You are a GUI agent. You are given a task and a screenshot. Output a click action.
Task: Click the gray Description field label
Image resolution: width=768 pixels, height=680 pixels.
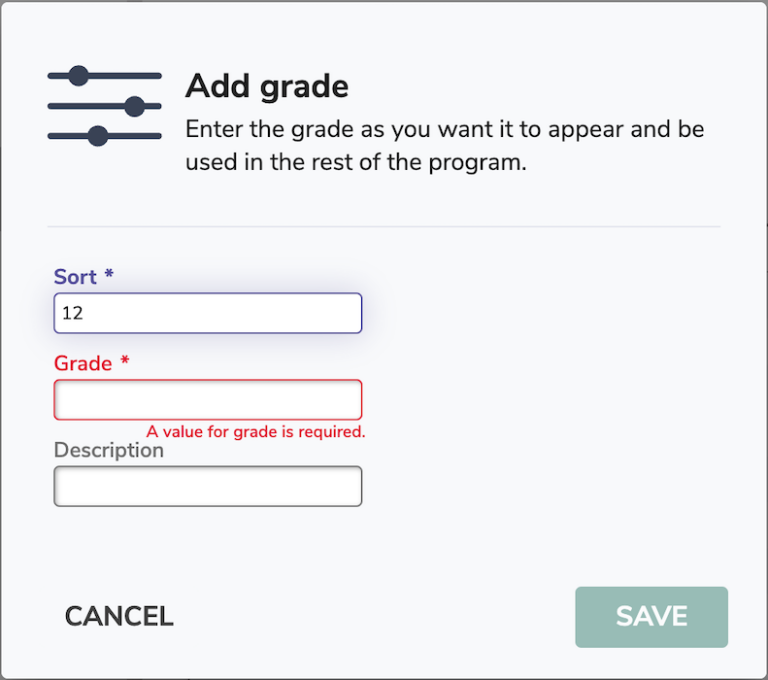click(x=108, y=451)
